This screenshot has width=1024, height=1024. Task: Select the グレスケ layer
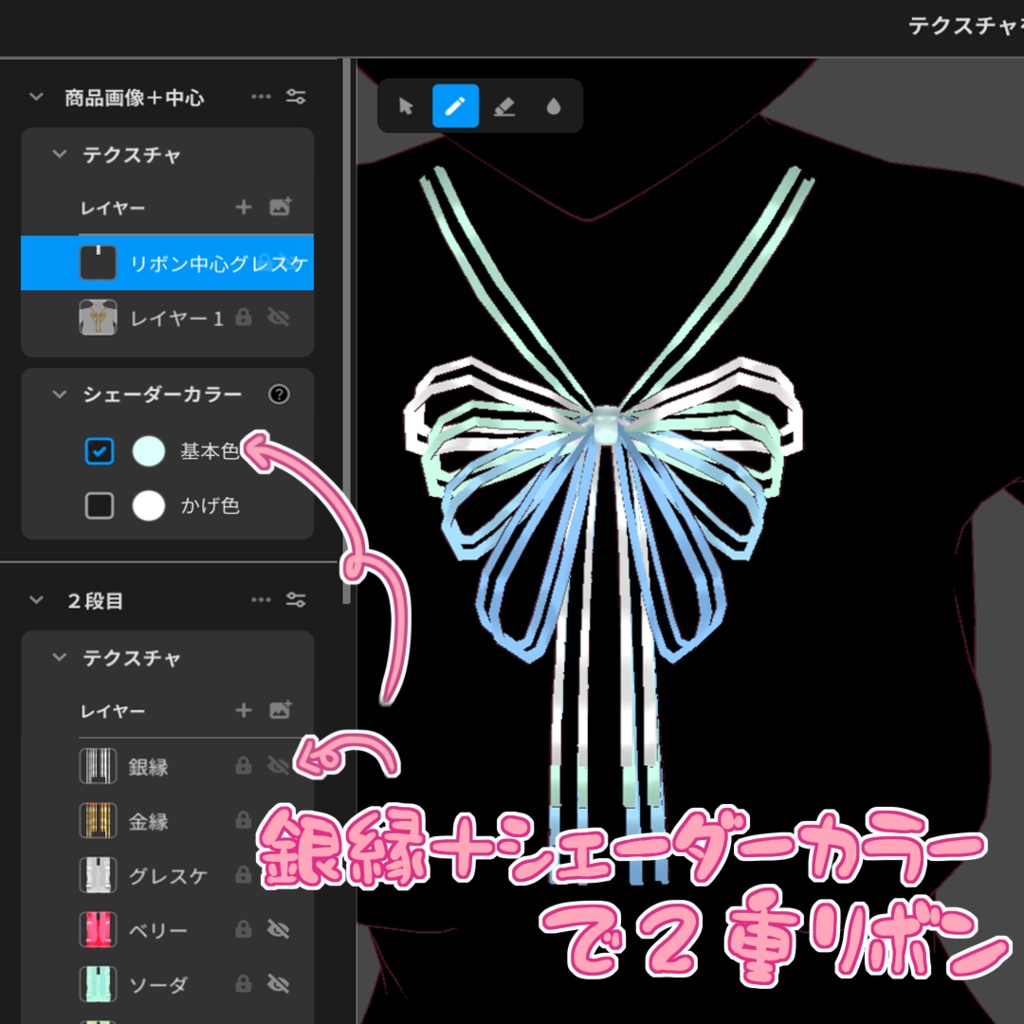click(168, 875)
